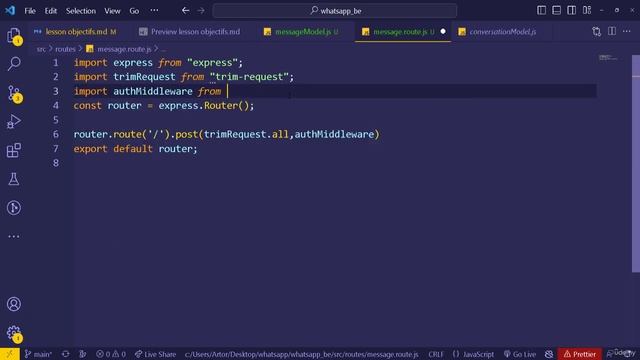Open the Prettier status warning
The width and height of the screenshot is (640, 360).
point(580,354)
